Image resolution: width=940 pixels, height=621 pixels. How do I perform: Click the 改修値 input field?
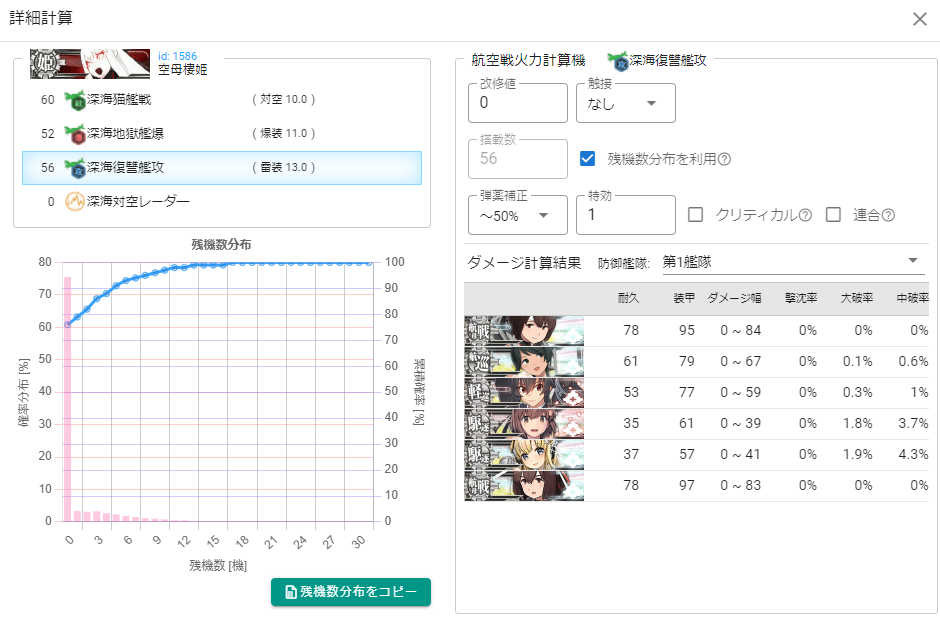pos(517,103)
